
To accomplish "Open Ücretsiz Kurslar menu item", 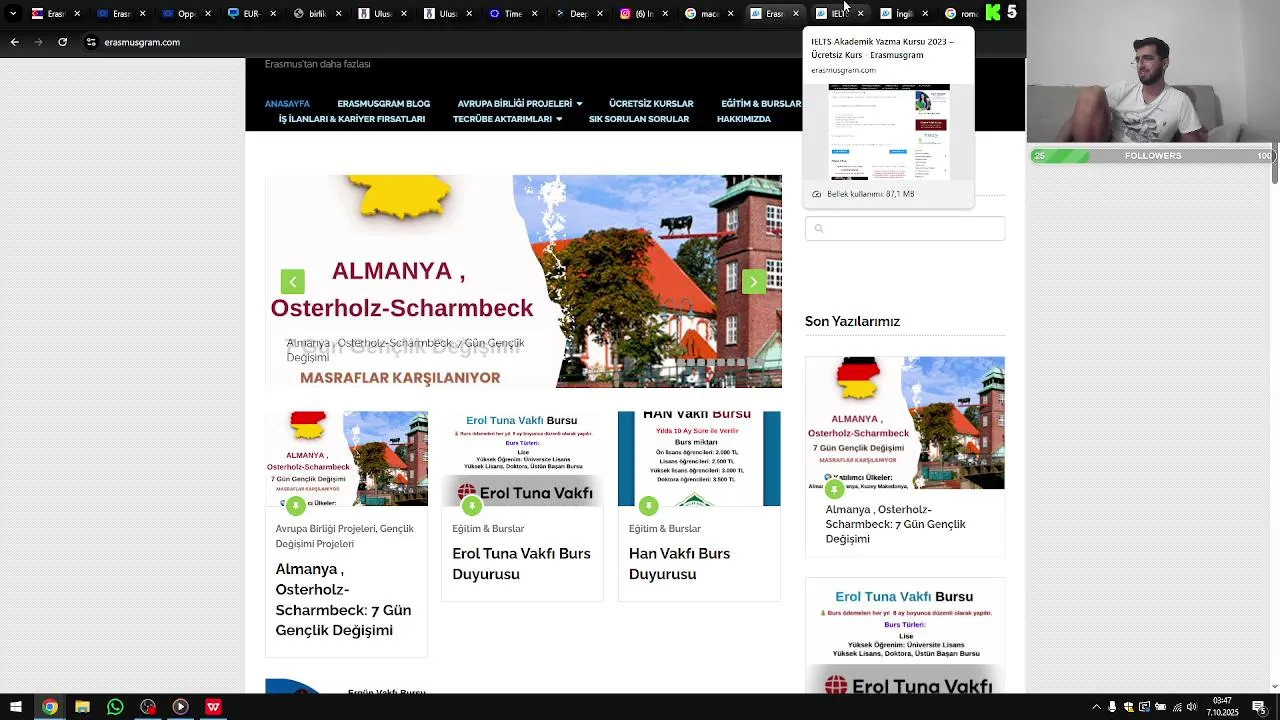I will [651, 103].
